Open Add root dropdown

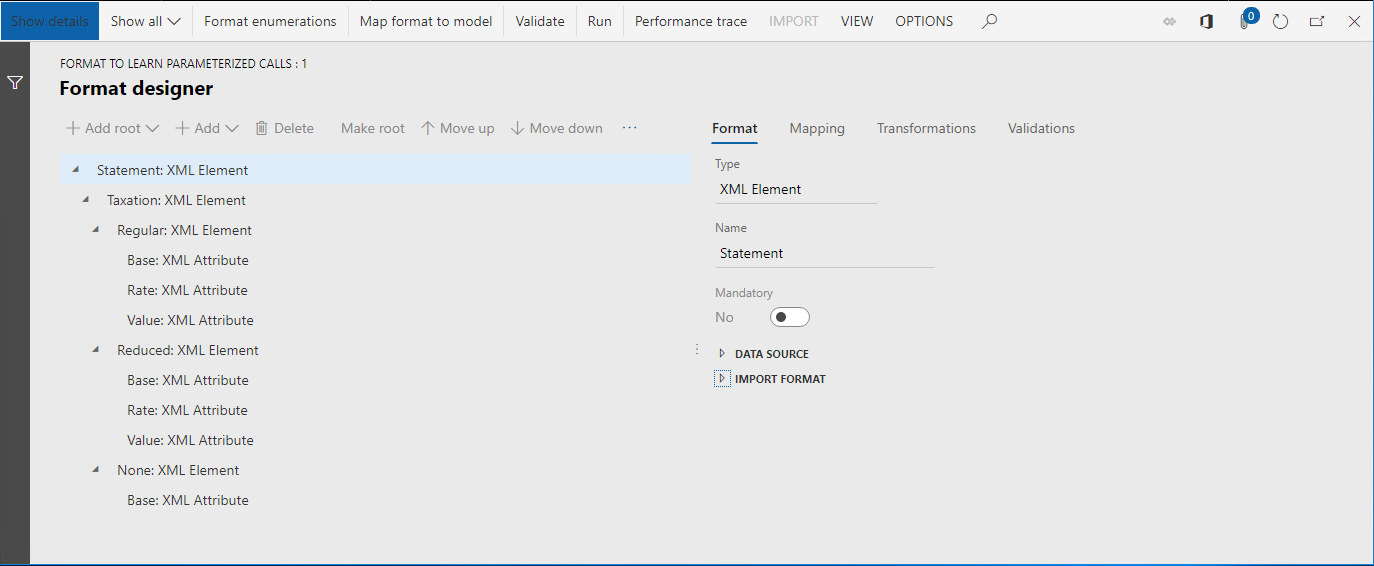pos(112,128)
